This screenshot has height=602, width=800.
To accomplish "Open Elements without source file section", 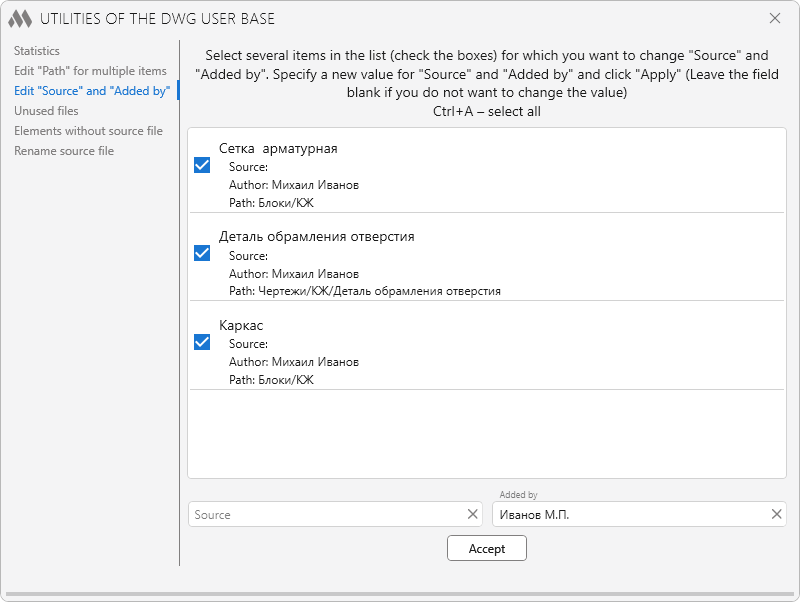I will pos(88,131).
